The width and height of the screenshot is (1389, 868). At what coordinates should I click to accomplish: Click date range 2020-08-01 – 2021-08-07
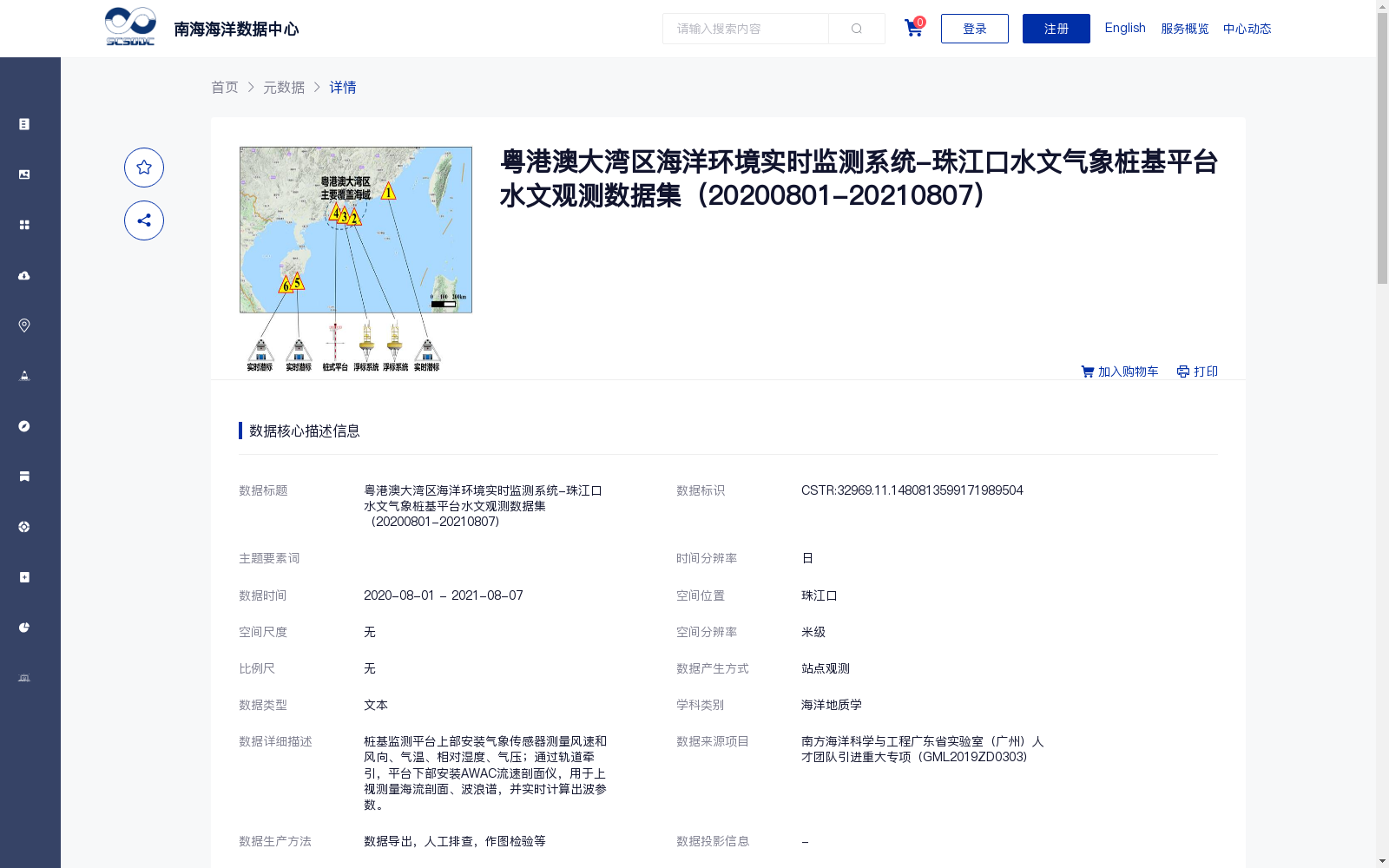tap(444, 595)
